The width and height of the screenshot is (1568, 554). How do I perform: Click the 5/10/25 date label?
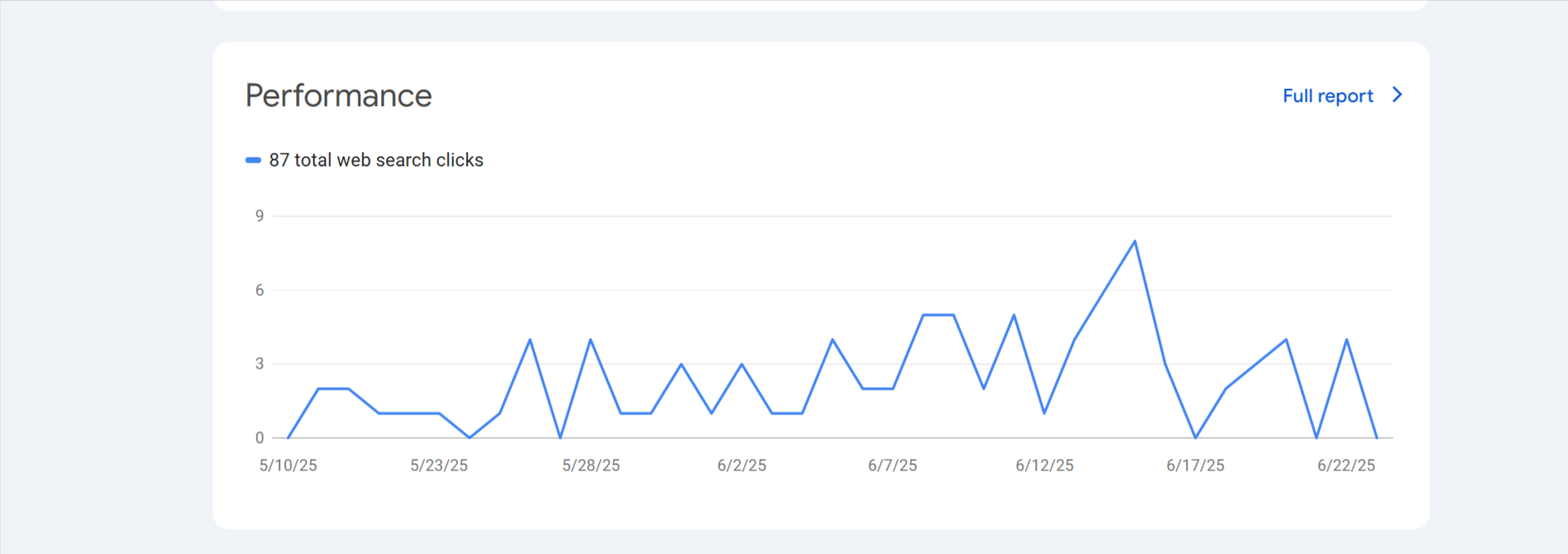tap(288, 466)
